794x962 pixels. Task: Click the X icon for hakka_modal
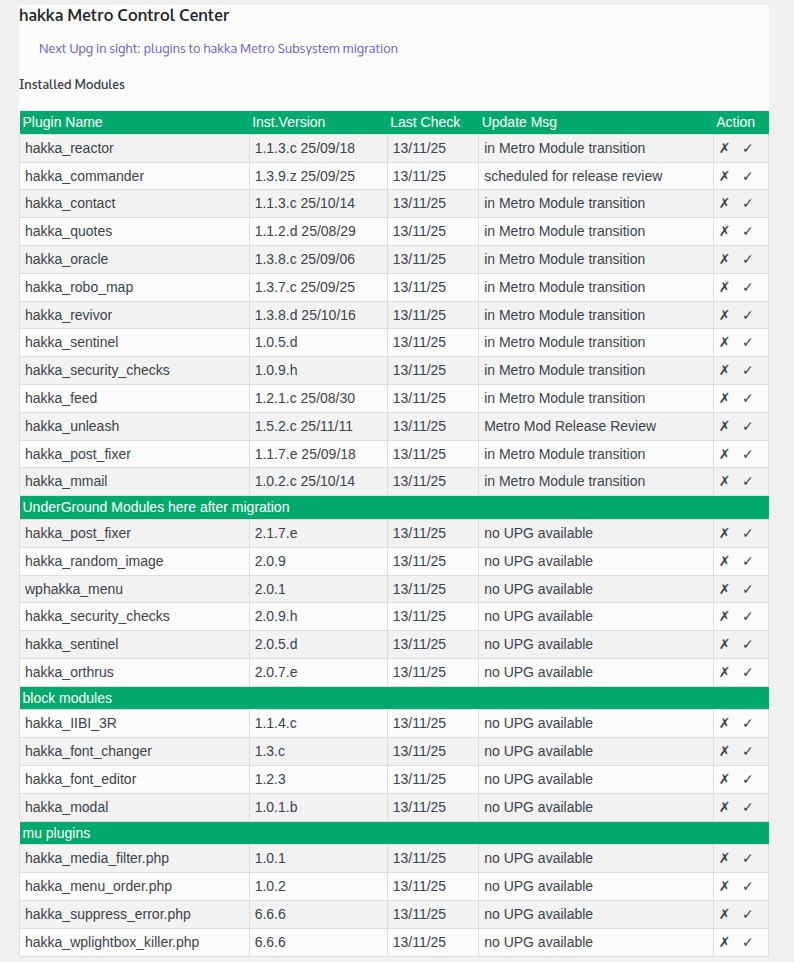tap(724, 807)
